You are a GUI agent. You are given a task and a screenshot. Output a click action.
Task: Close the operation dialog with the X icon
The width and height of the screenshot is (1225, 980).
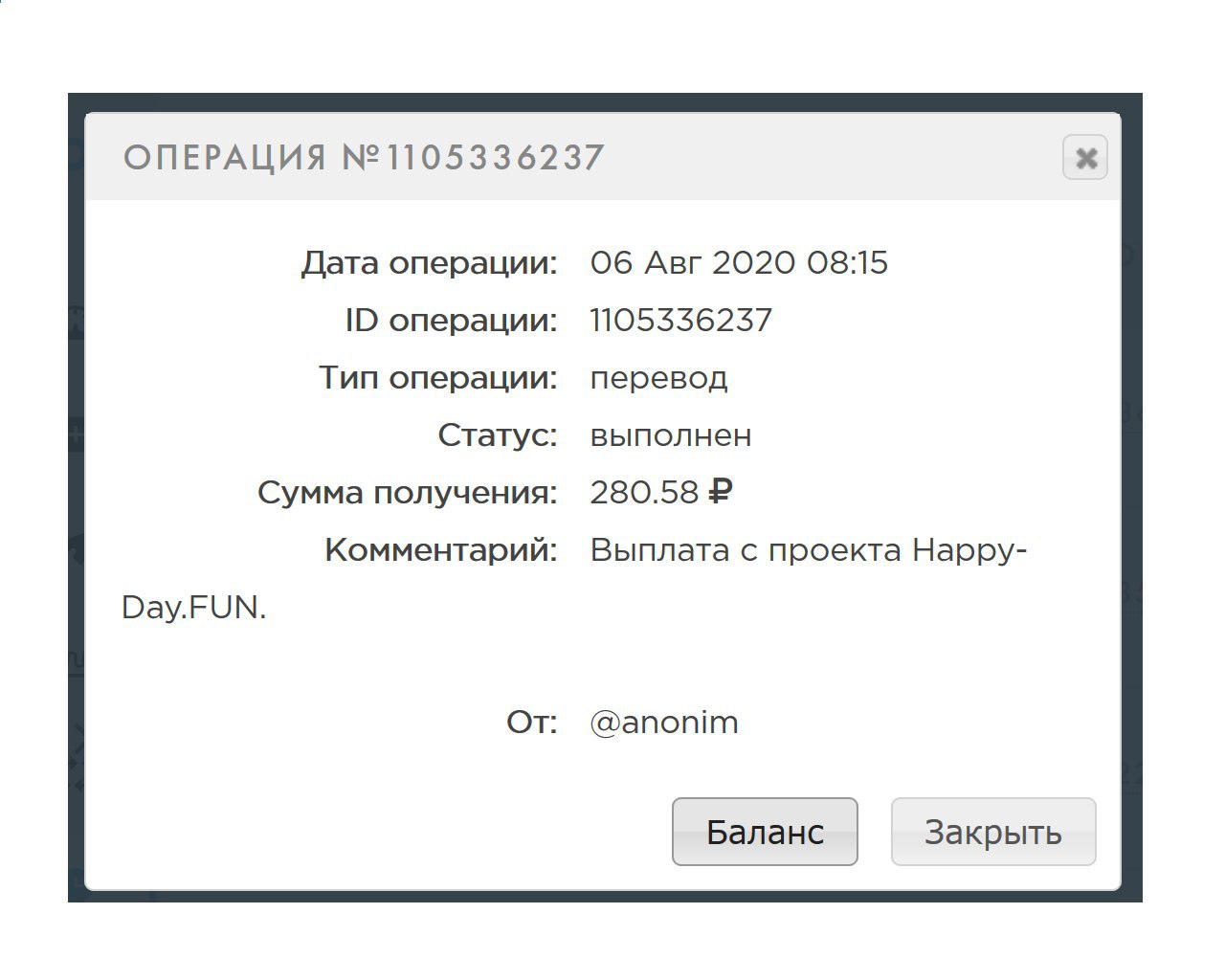coord(1085,158)
